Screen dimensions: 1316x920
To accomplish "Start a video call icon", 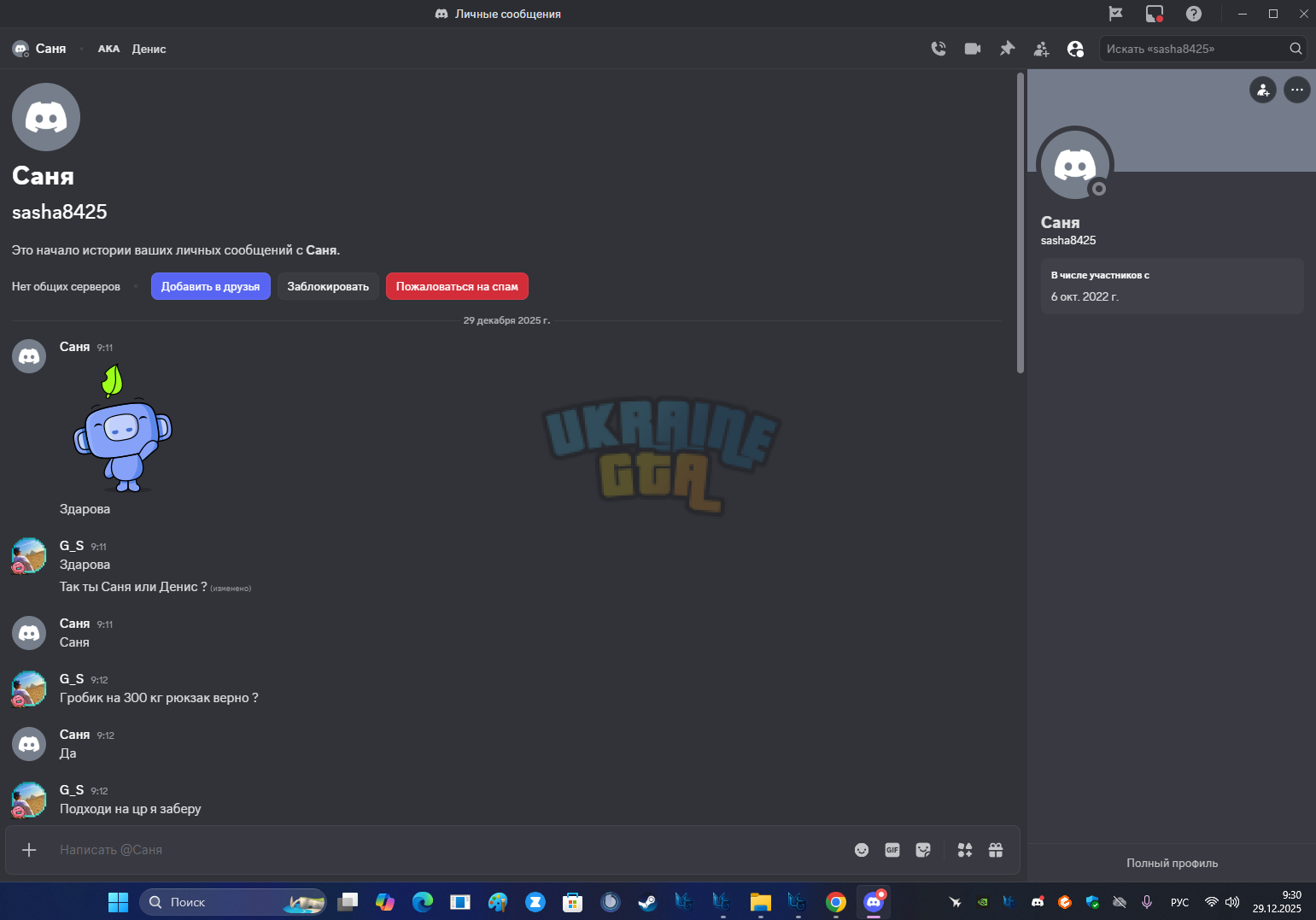I will (x=973, y=49).
